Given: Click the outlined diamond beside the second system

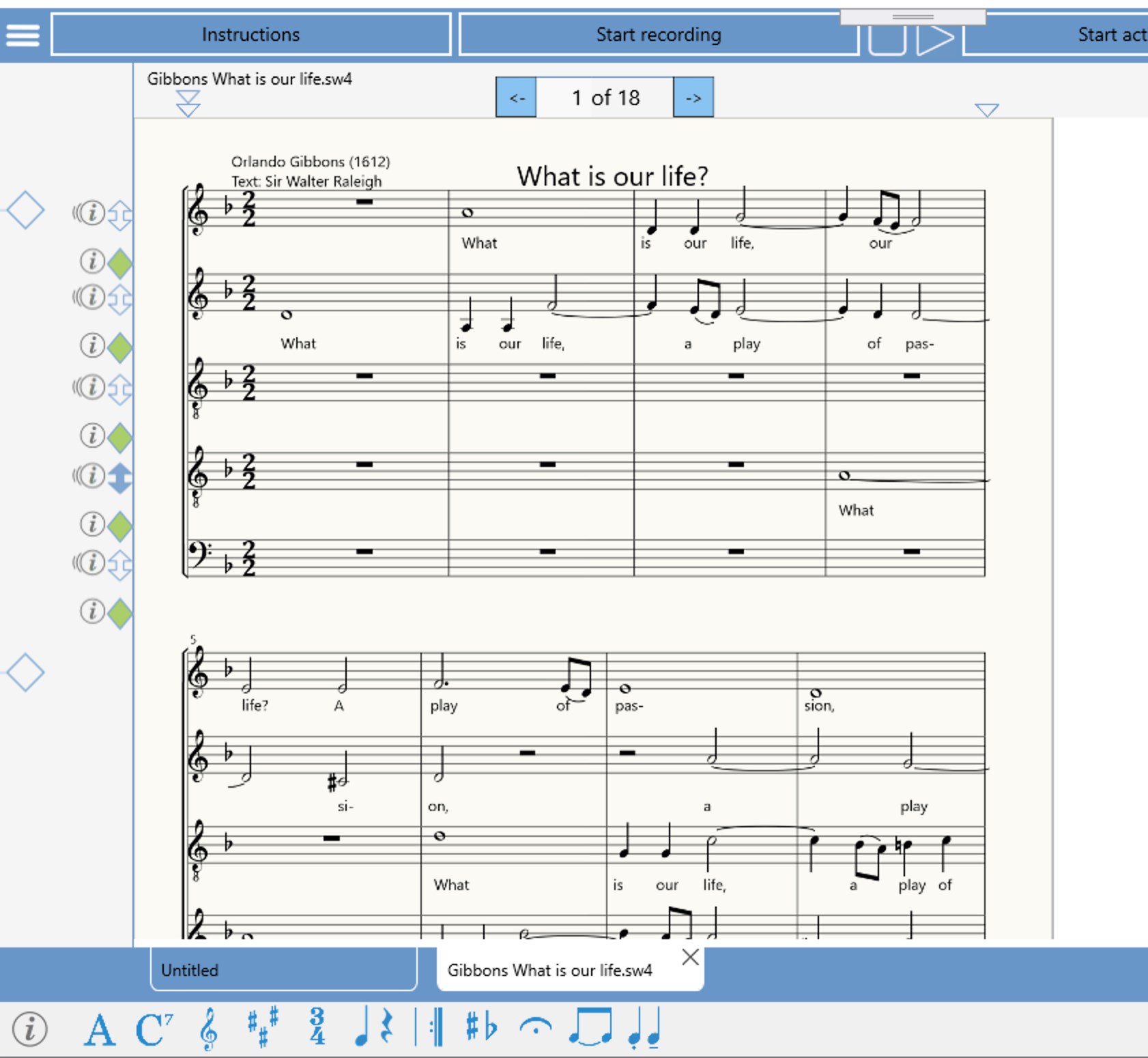Looking at the screenshot, I should [x=25, y=672].
